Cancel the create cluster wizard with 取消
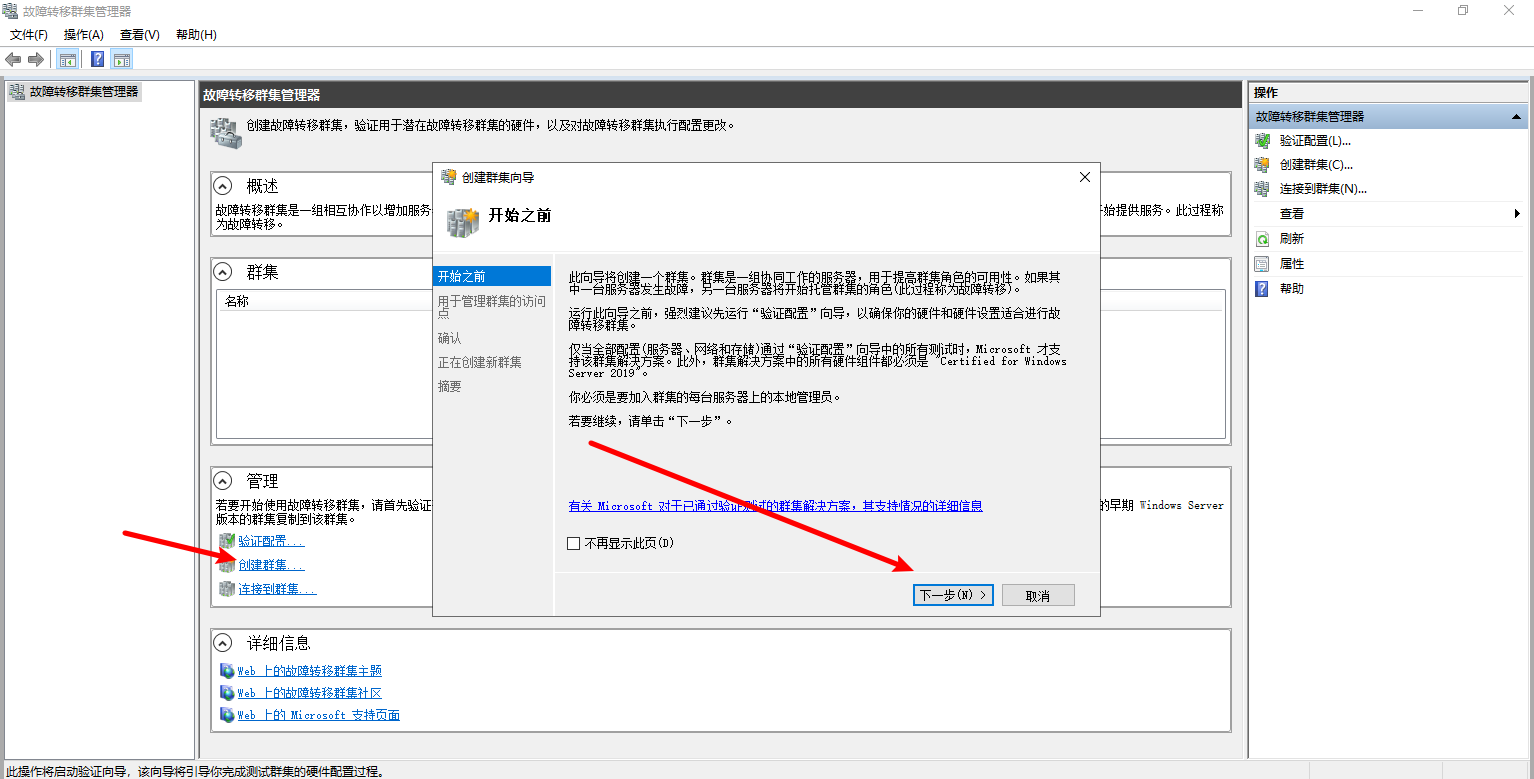 click(x=1038, y=595)
